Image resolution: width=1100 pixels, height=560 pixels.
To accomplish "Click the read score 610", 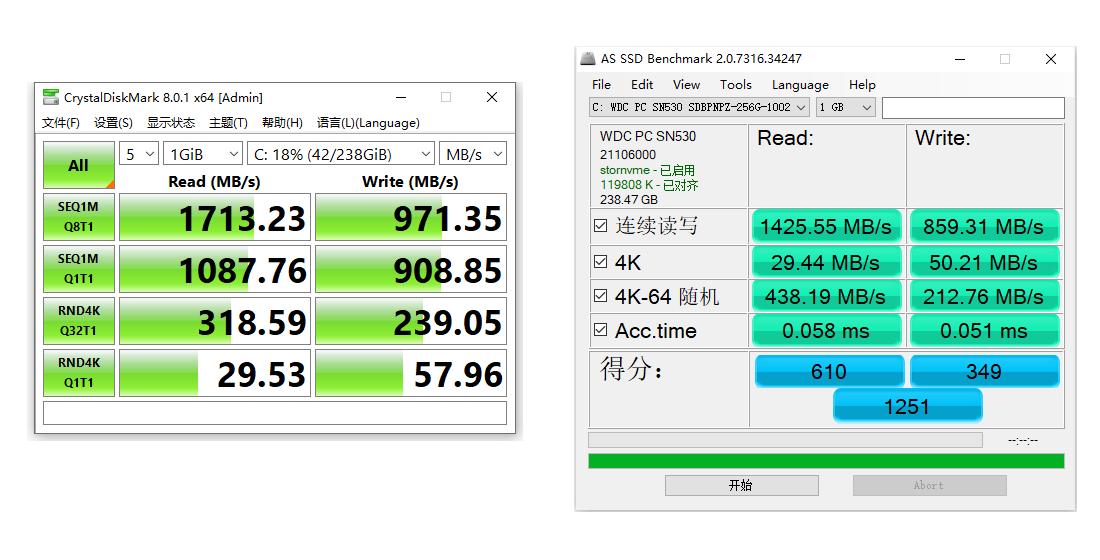I will [x=829, y=371].
